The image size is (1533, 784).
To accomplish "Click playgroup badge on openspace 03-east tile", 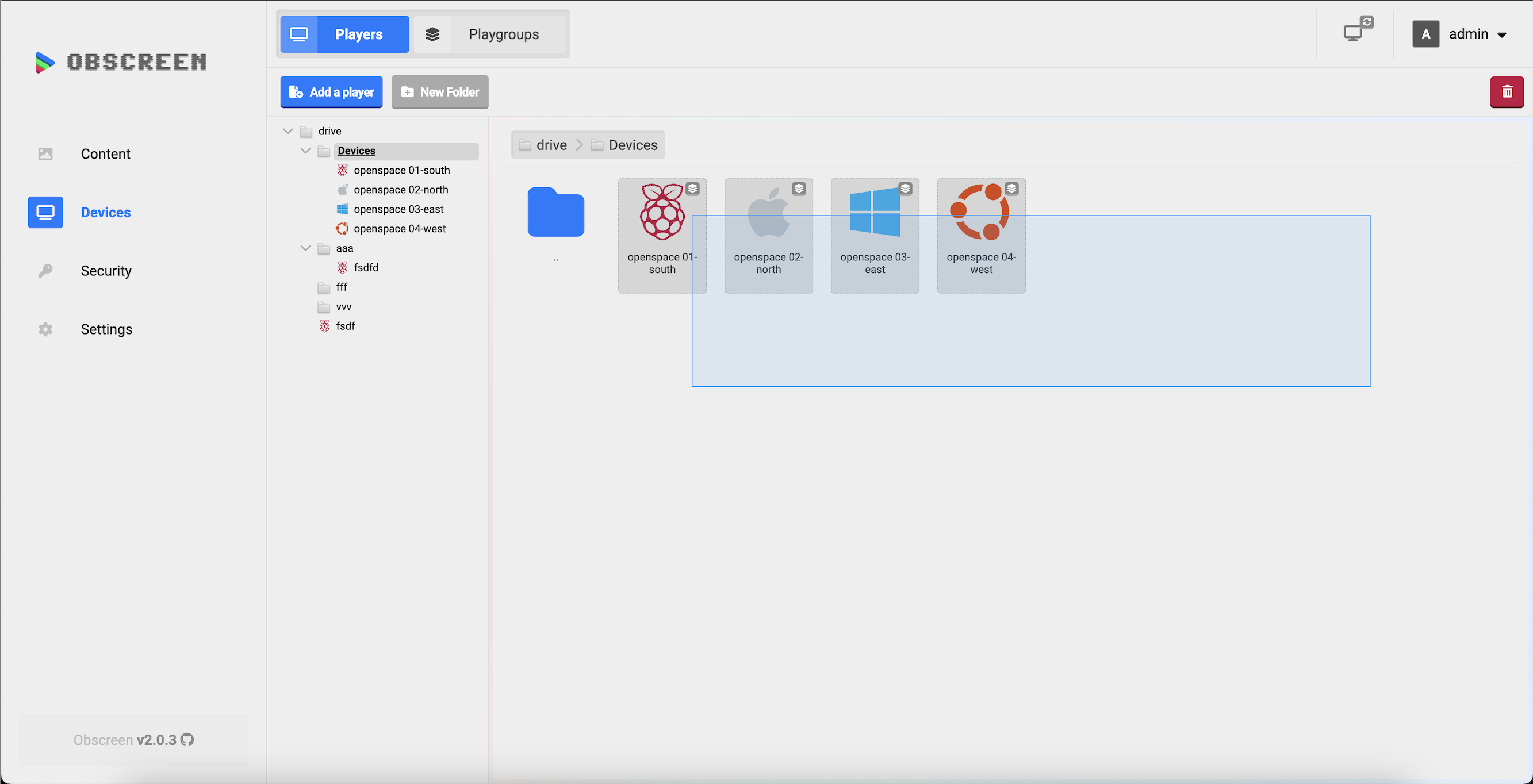I will click(x=905, y=189).
